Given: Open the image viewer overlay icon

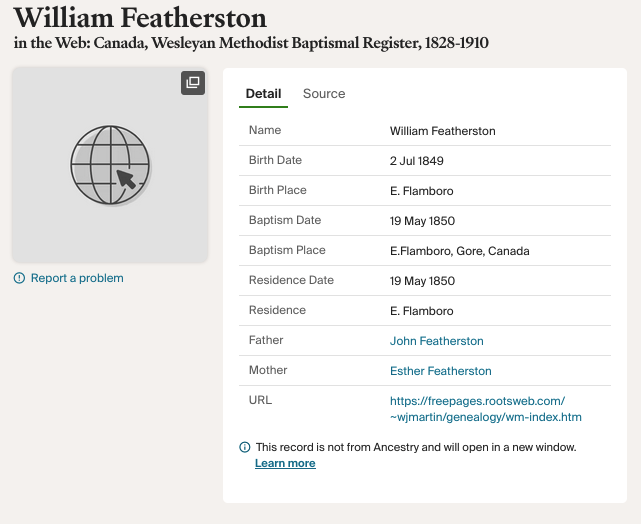Looking at the screenshot, I should [193, 83].
